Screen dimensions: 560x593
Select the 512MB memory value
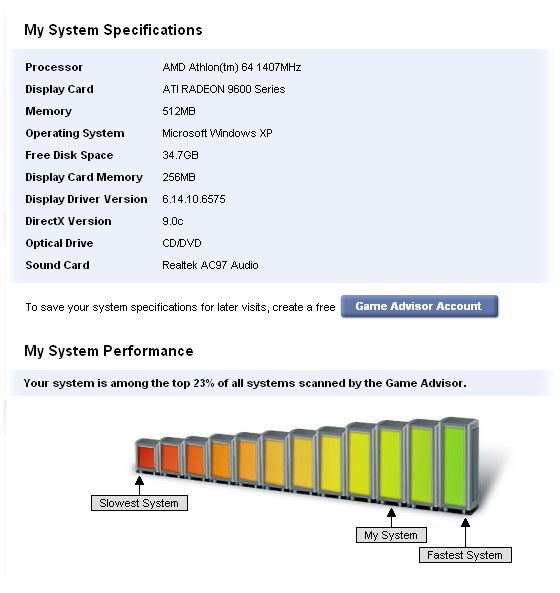pyautogui.click(x=179, y=111)
